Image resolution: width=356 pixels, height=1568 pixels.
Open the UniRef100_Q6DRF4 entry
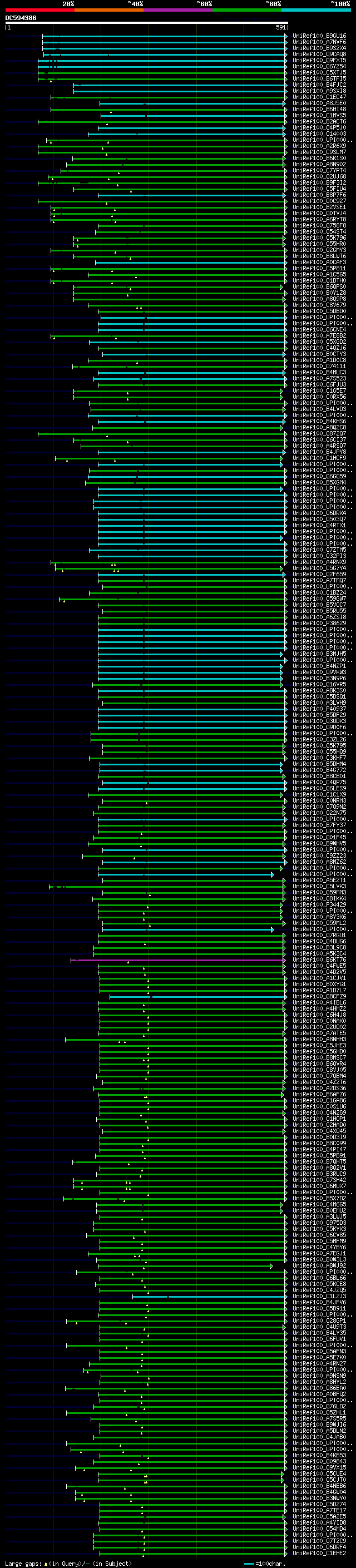click(x=319, y=1547)
